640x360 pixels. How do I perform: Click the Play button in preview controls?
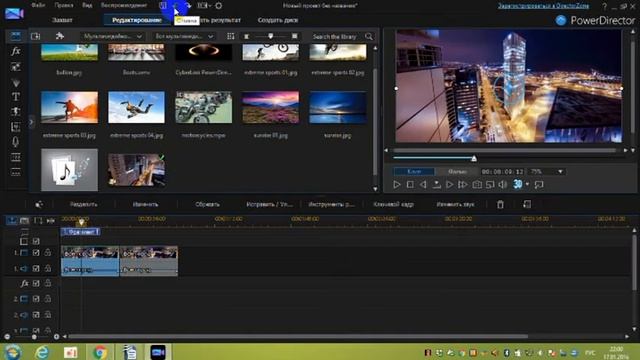click(x=397, y=184)
